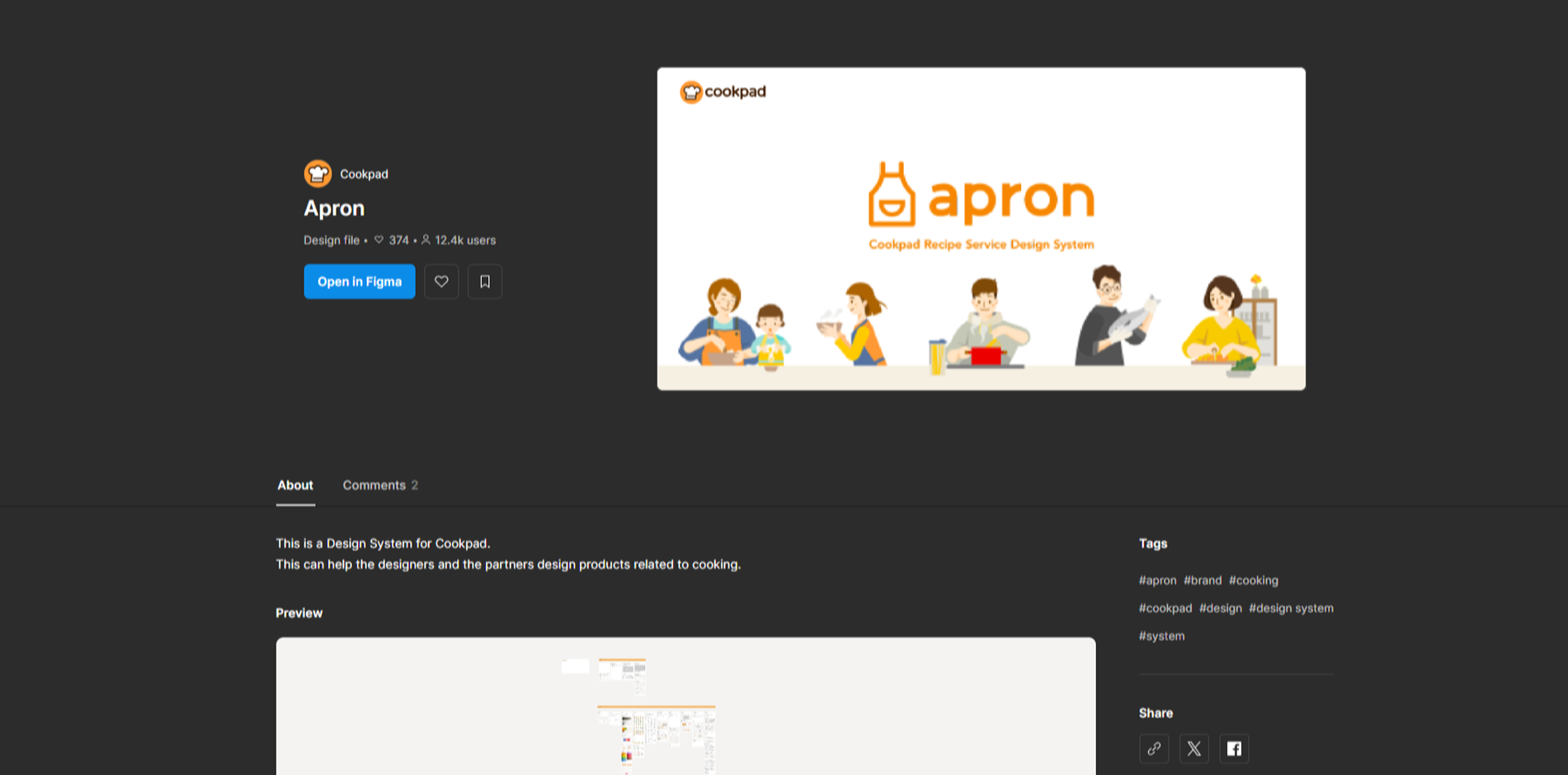Viewport: 1568px width, 775px height.
Task: Click 'This is a Design System for Cookpad.' text
Action: coord(384,543)
